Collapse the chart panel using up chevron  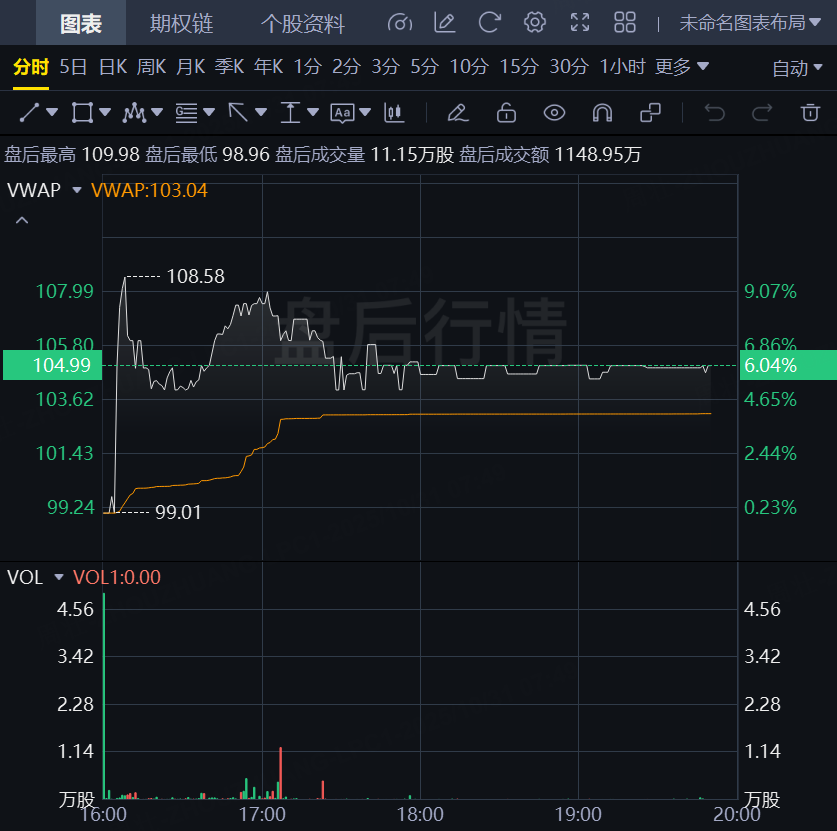pos(22,220)
